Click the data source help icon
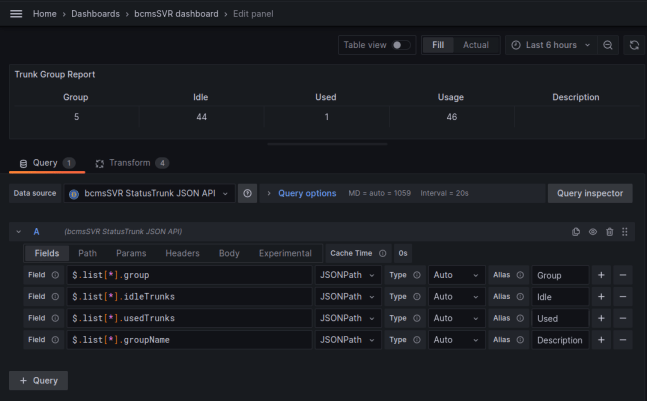The height and width of the screenshot is (401, 647). click(247, 193)
